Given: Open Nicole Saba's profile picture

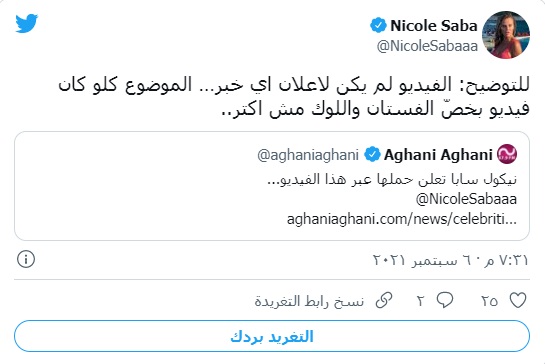Looking at the screenshot, I should (506, 35).
